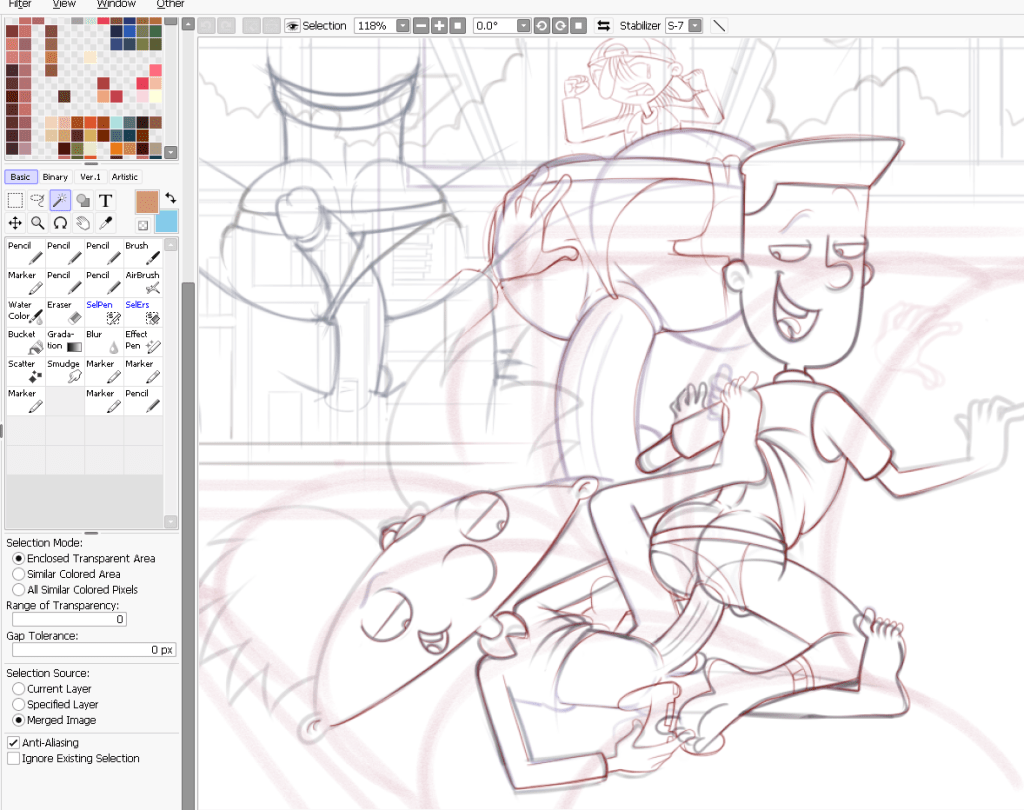Swap foreground and background colors
This screenshot has width=1024, height=810.
click(x=171, y=199)
